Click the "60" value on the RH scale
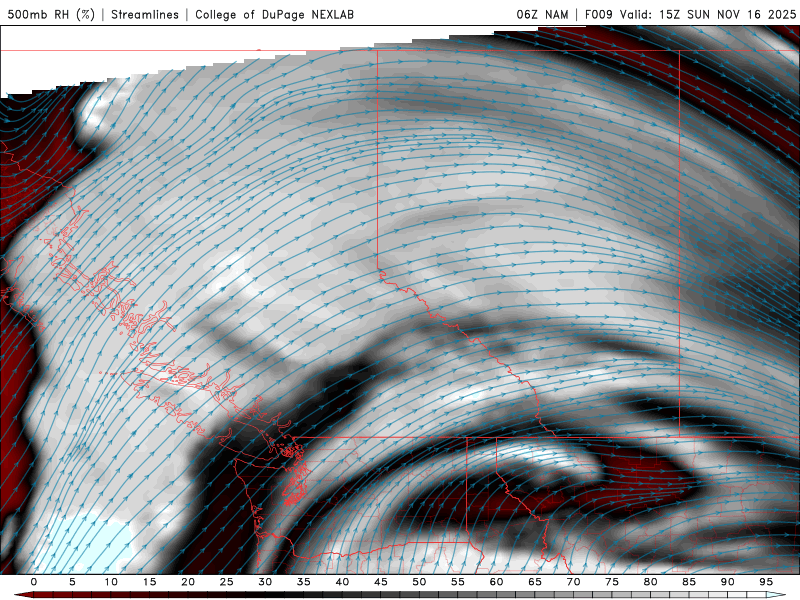 (496, 582)
